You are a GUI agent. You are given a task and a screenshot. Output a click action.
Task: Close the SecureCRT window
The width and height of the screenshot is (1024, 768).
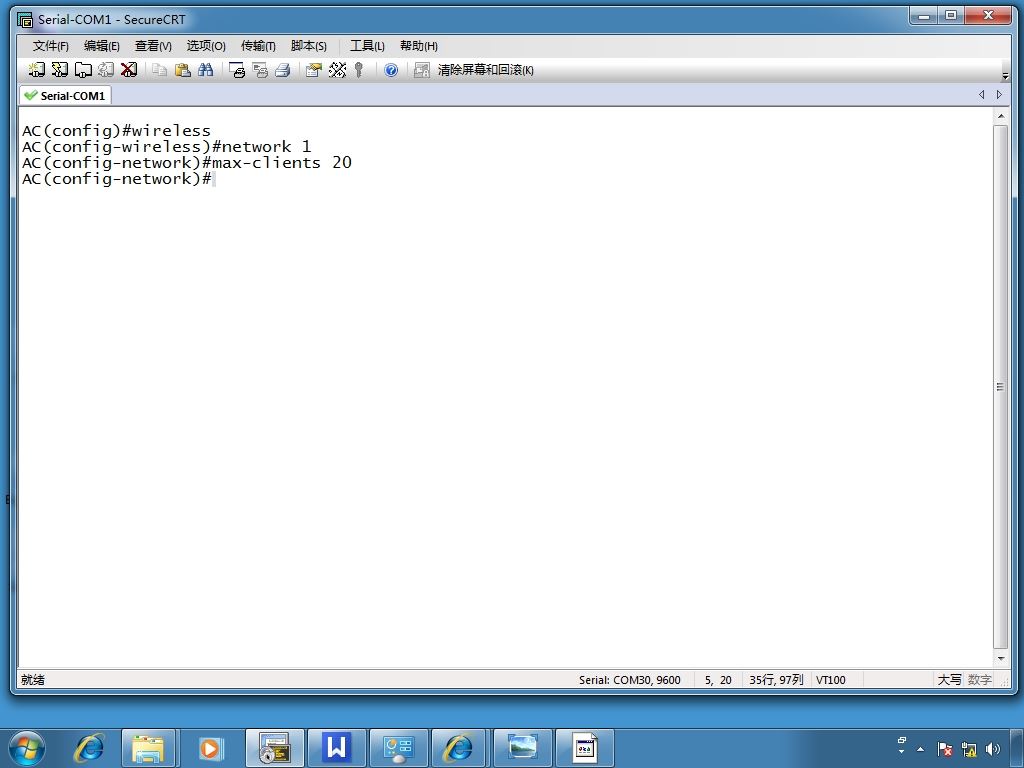click(988, 16)
